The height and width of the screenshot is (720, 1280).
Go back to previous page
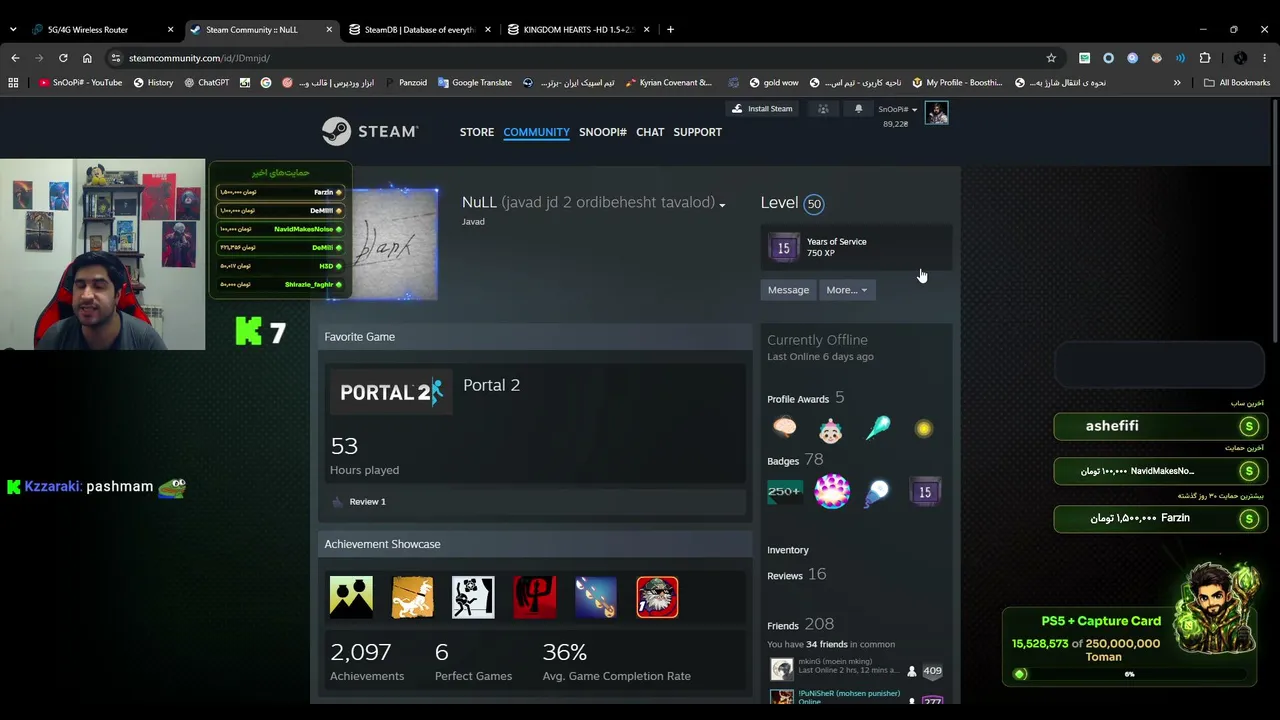pyautogui.click(x=15, y=58)
